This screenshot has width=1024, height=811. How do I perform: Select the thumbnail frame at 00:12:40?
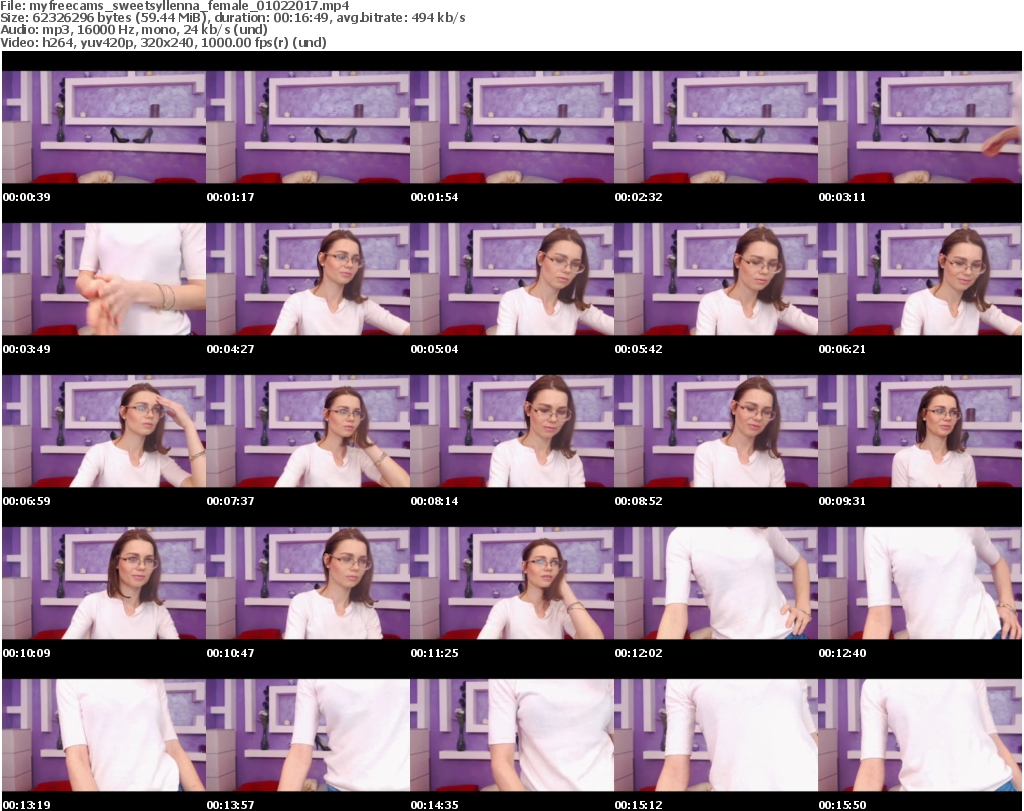coord(920,583)
